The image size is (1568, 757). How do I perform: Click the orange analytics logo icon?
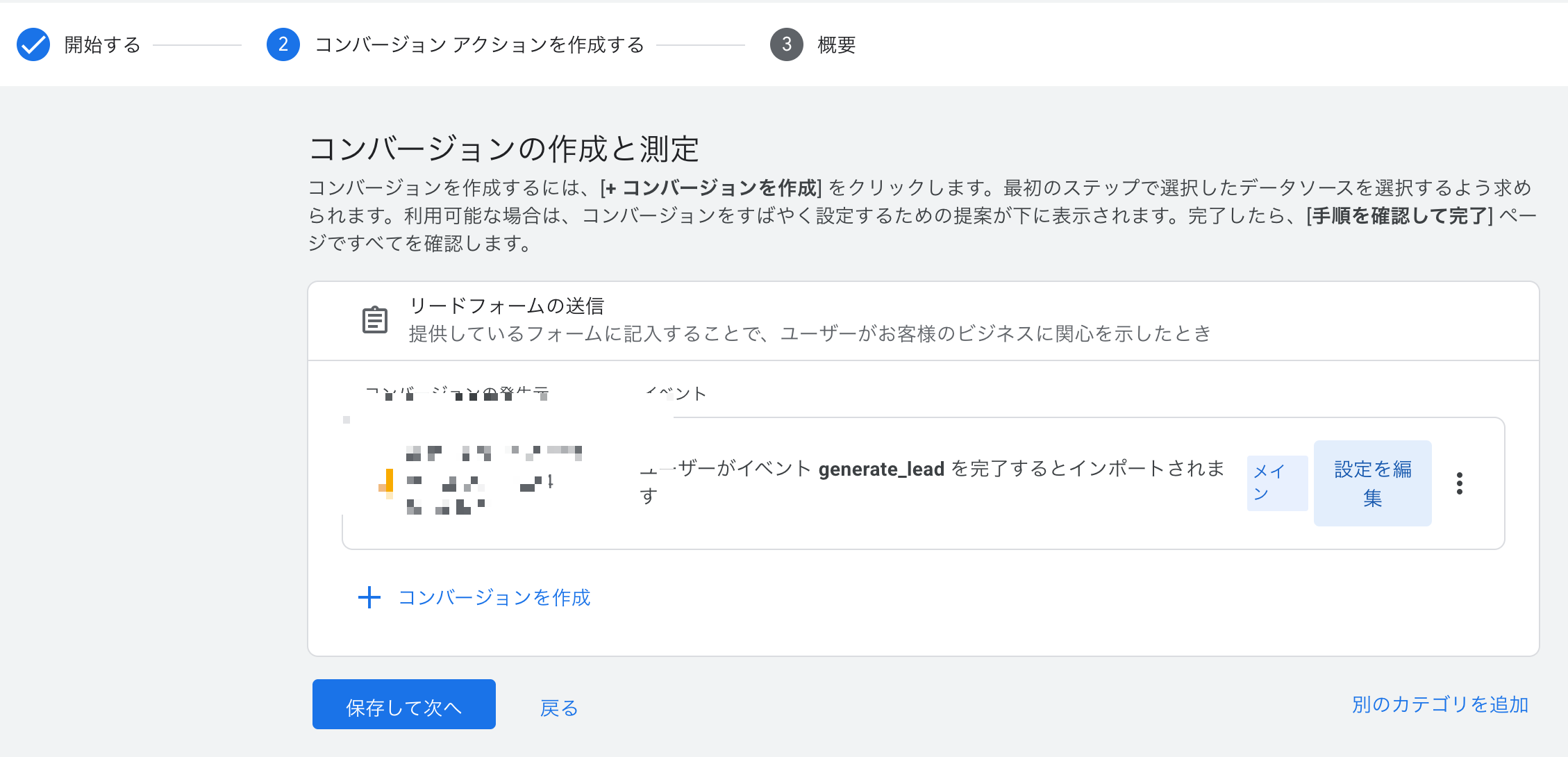(x=386, y=483)
